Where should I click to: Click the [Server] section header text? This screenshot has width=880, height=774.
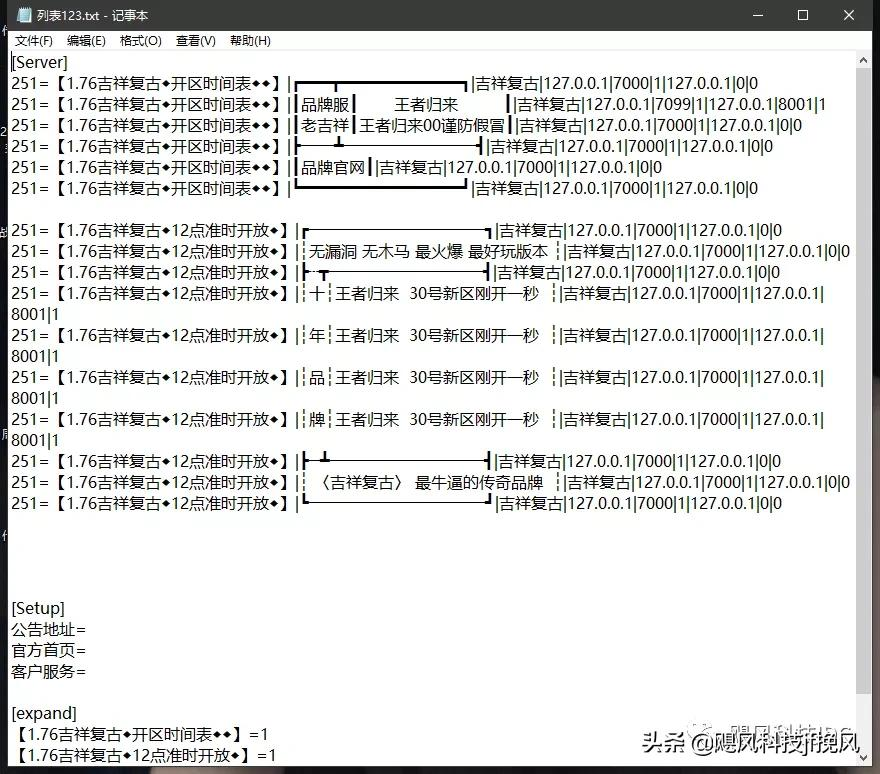(x=39, y=62)
